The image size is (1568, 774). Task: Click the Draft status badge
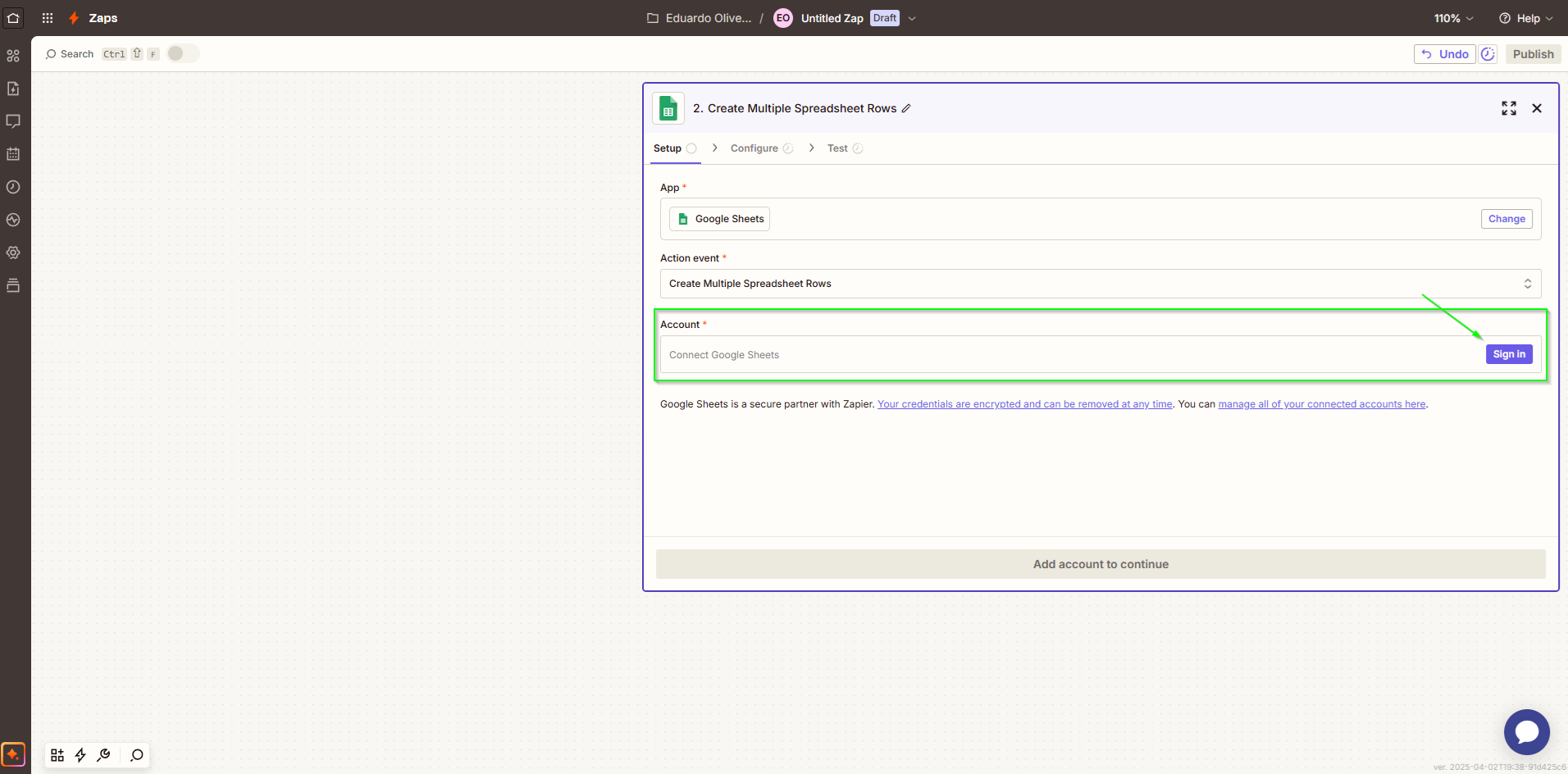[x=885, y=18]
